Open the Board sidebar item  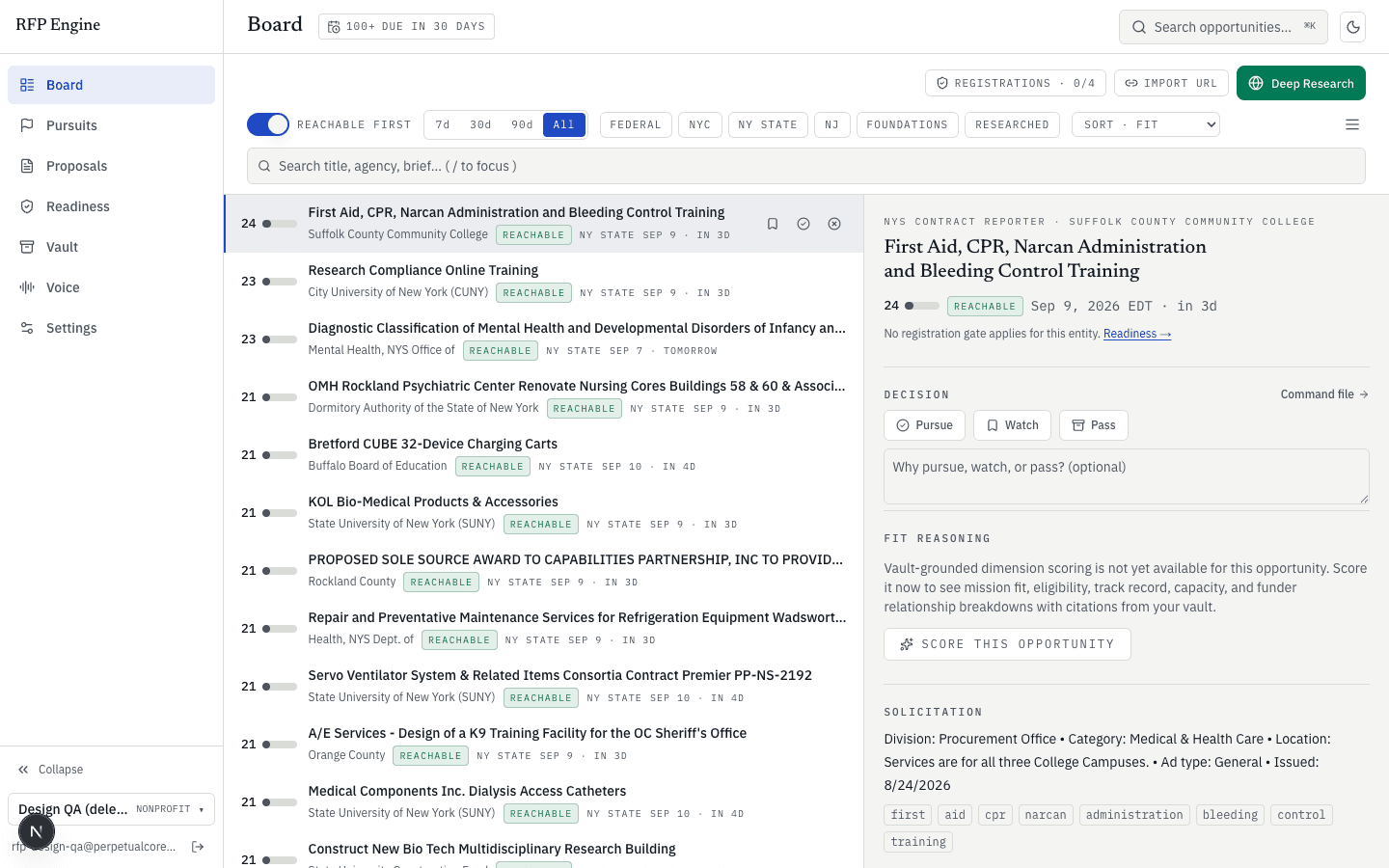[111, 85]
